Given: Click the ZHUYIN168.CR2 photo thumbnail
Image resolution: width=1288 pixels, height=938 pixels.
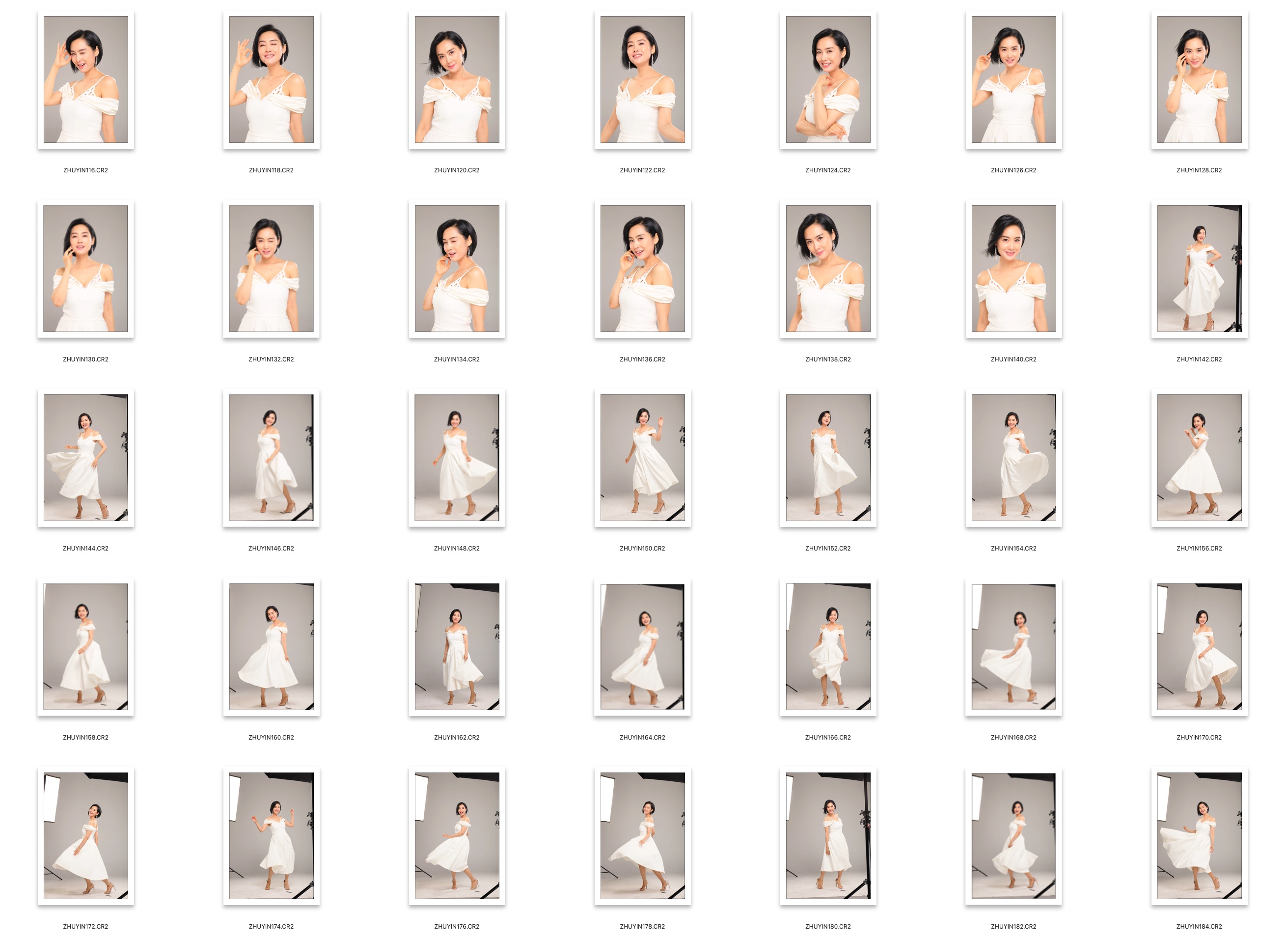Looking at the screenshot, I should pos(1014,647).
